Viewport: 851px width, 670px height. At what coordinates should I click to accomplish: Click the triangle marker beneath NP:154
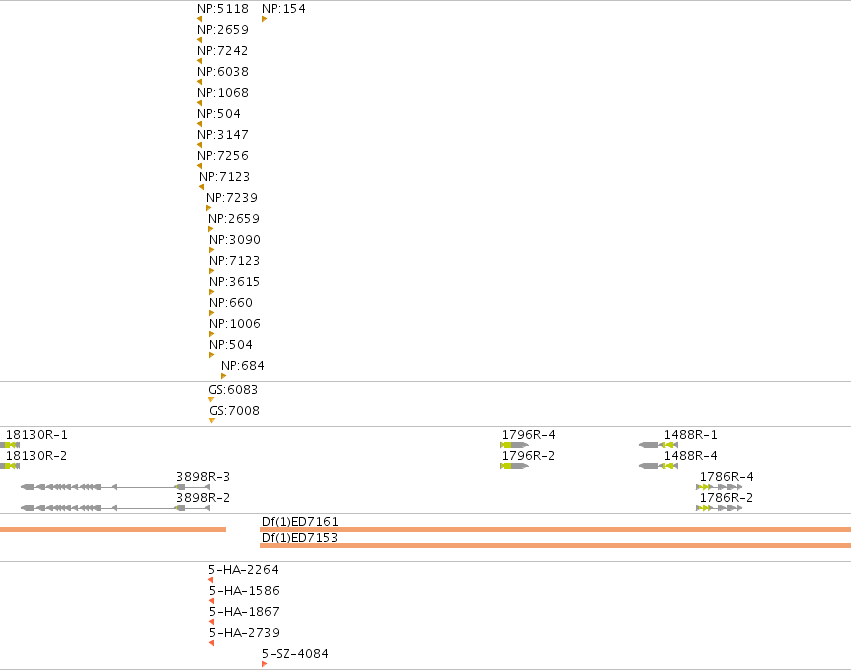click(264, 19)
